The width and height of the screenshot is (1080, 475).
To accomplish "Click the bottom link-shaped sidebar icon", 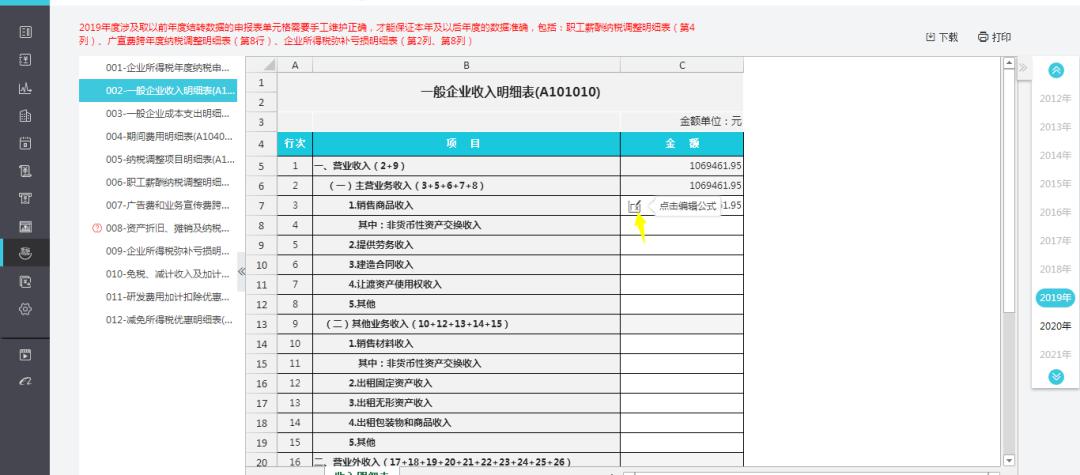I will coord(25,381).
